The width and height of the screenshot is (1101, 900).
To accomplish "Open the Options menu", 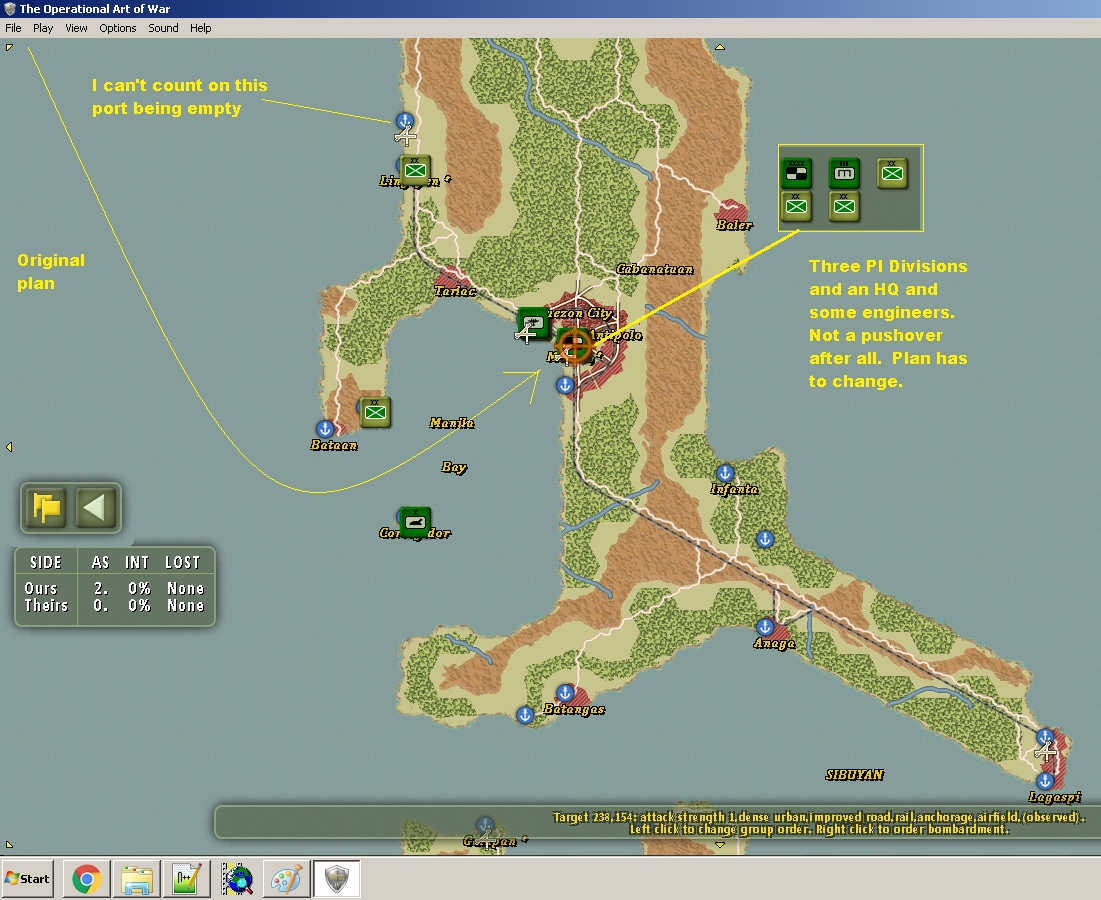I will point(117,28).
